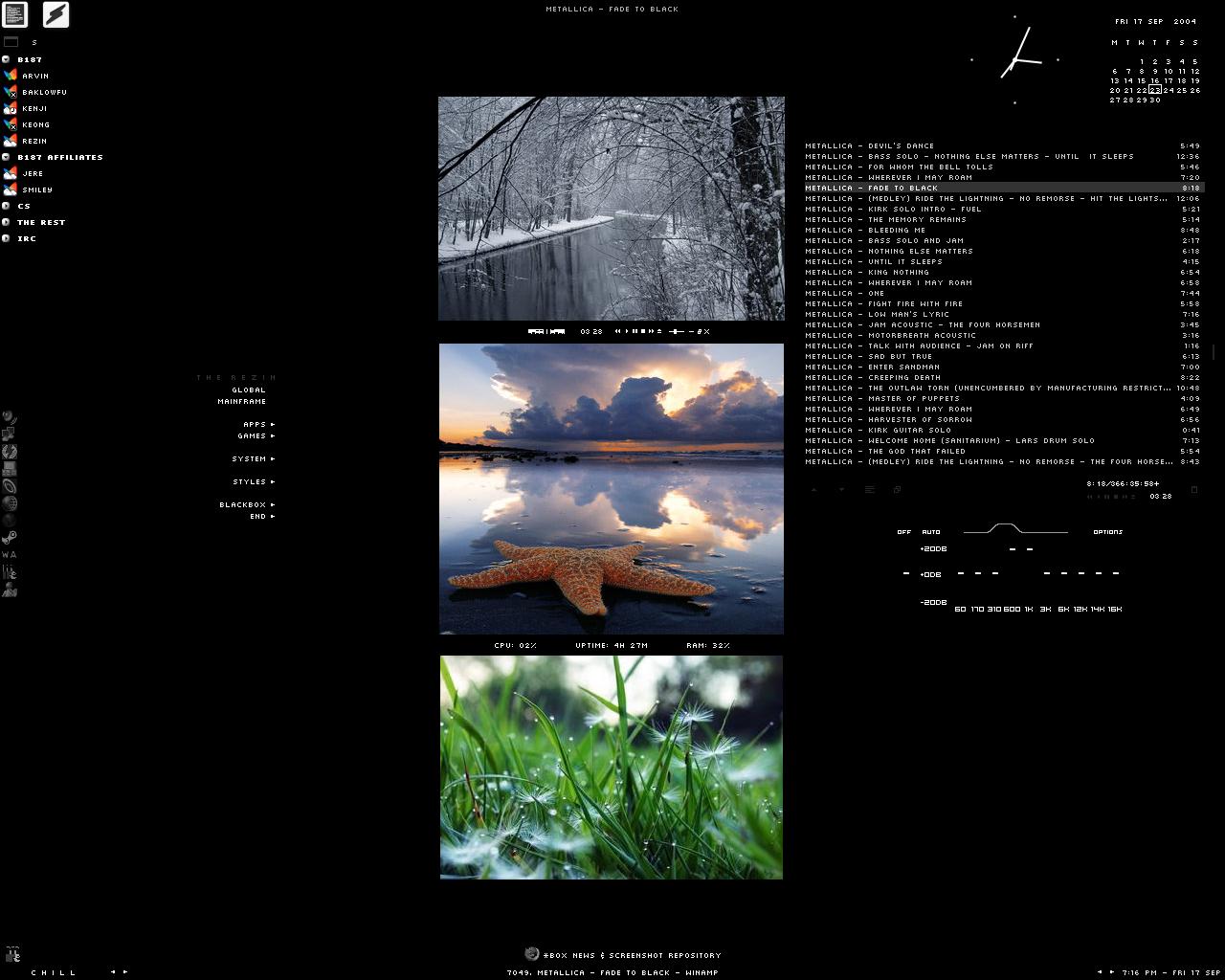Click the network computers dock icon
The width and height of the screenshot is (1225, 980).
pos(10,434)
